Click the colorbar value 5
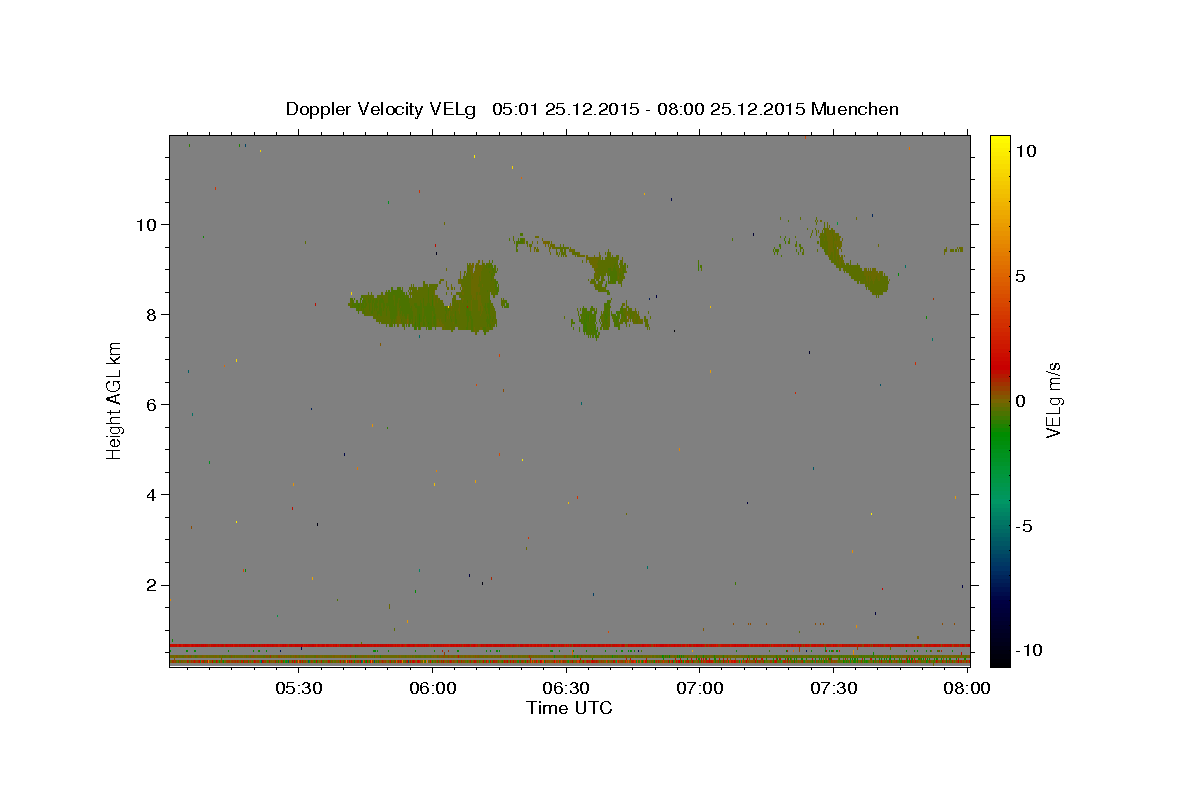Image resolution: width=1200 pixels, height=800 pixels. (1020, 275)
